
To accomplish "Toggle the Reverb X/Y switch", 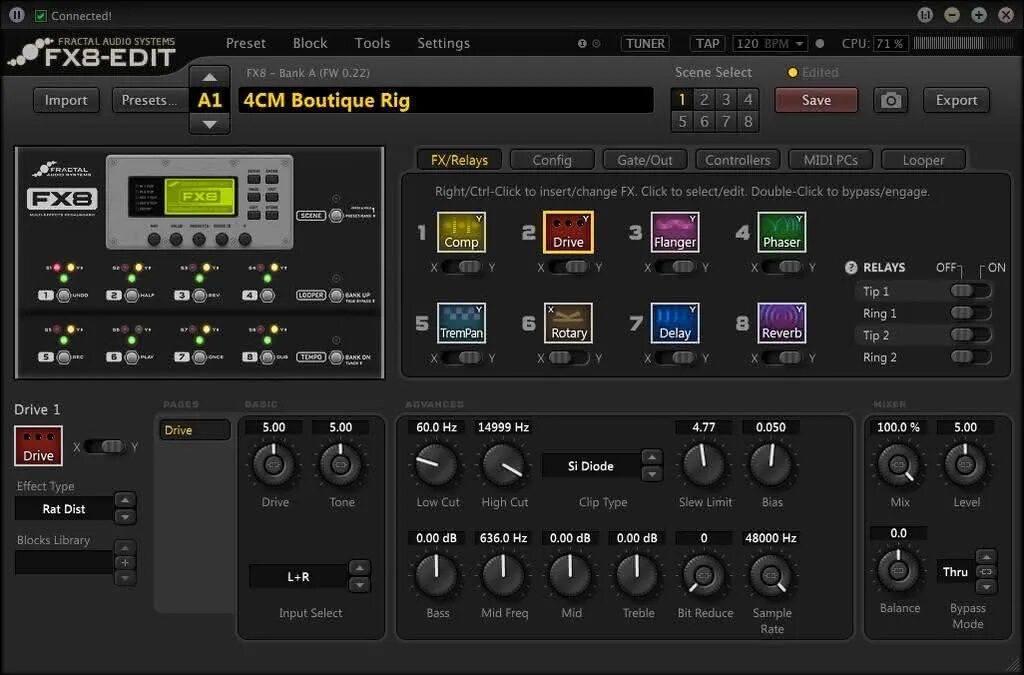I will click(x=782, y=358).
